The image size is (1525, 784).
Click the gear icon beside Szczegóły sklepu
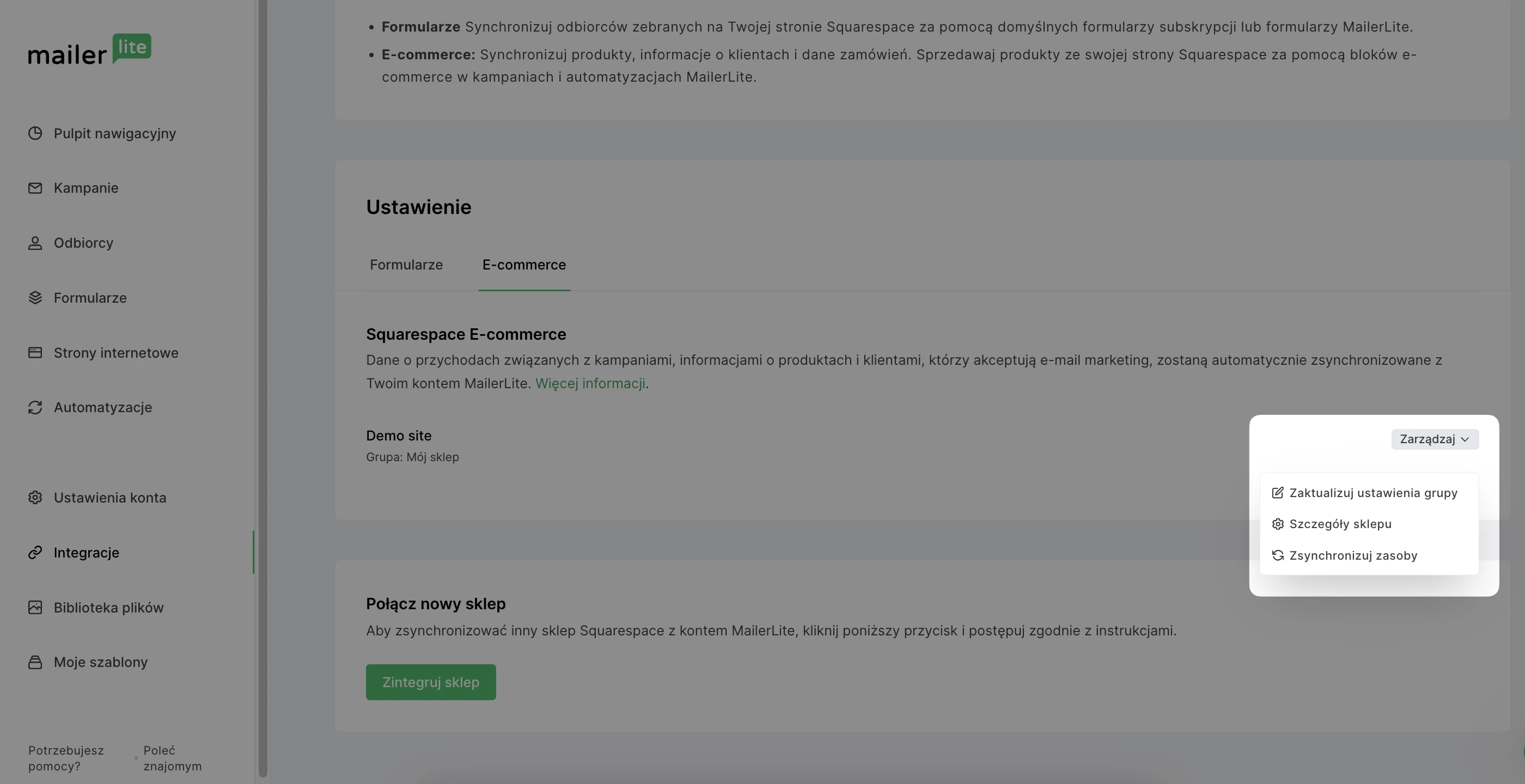1278,524
